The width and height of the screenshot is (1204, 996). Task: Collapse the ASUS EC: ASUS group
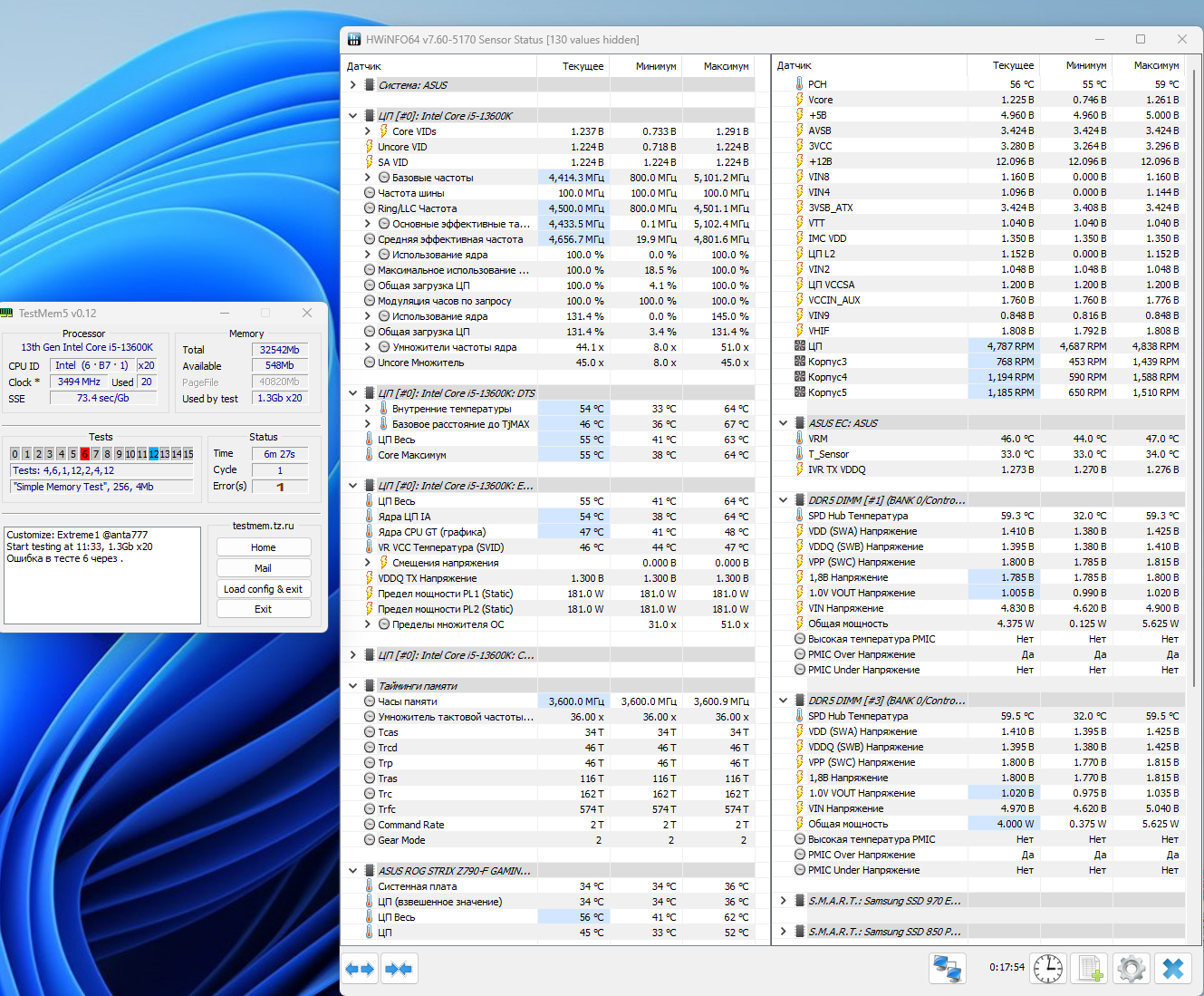click(x=783, y=423)
